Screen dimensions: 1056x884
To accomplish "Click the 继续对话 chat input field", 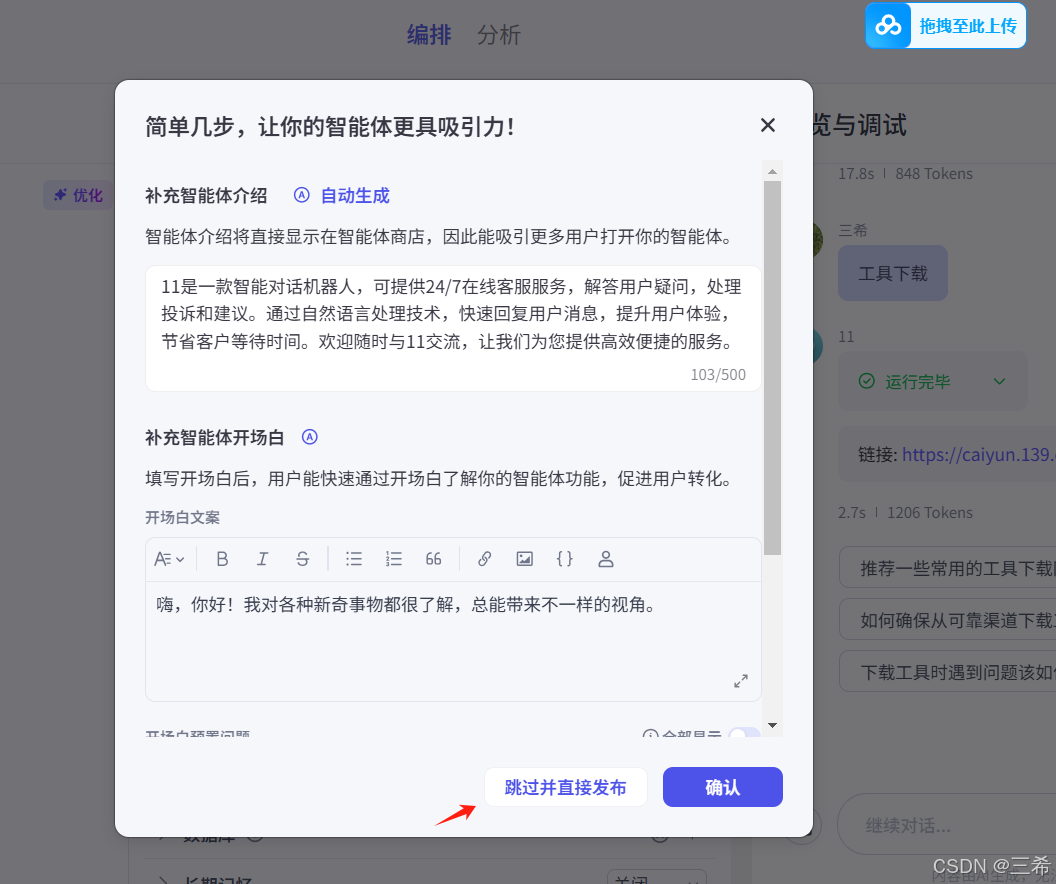I will pyautogui.click(x=946, y=825).
